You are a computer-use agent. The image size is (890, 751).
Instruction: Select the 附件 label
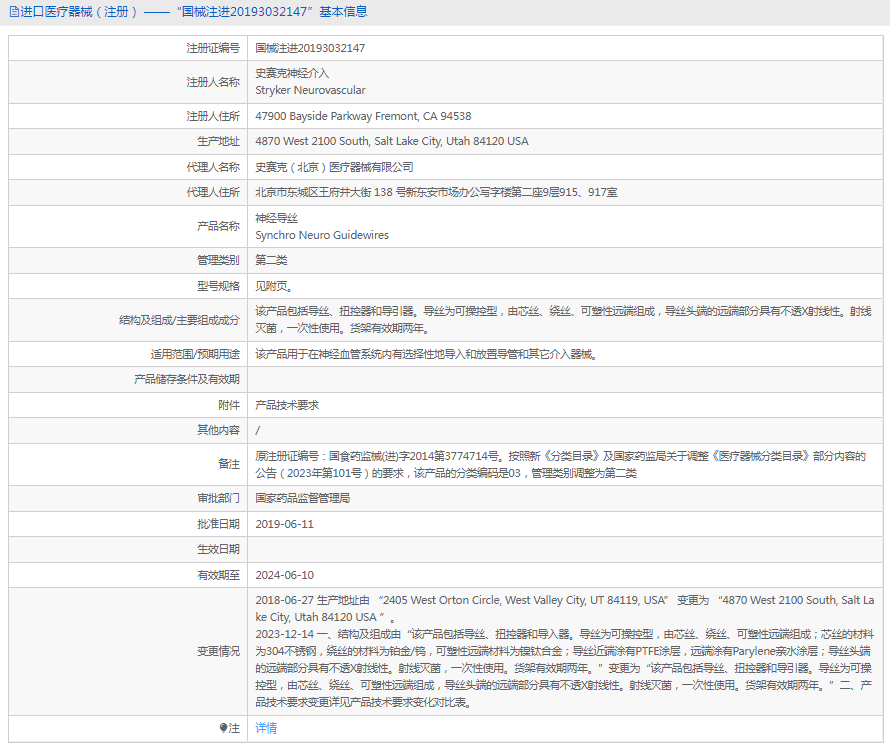229,405
